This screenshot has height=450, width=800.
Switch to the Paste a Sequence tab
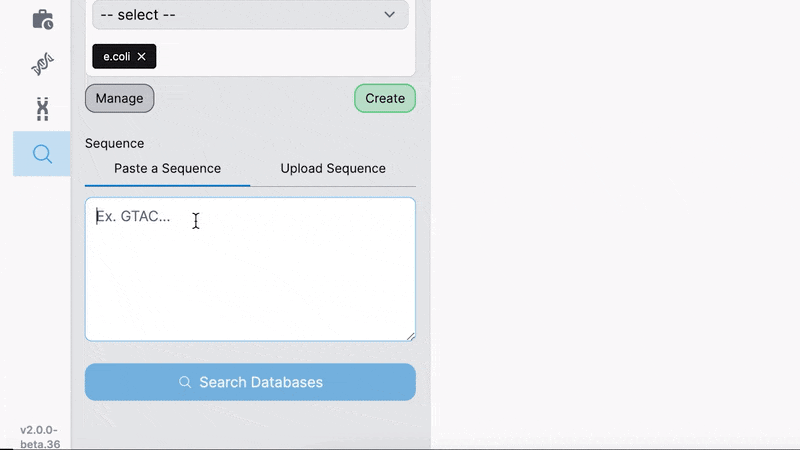tap(167, 168)
